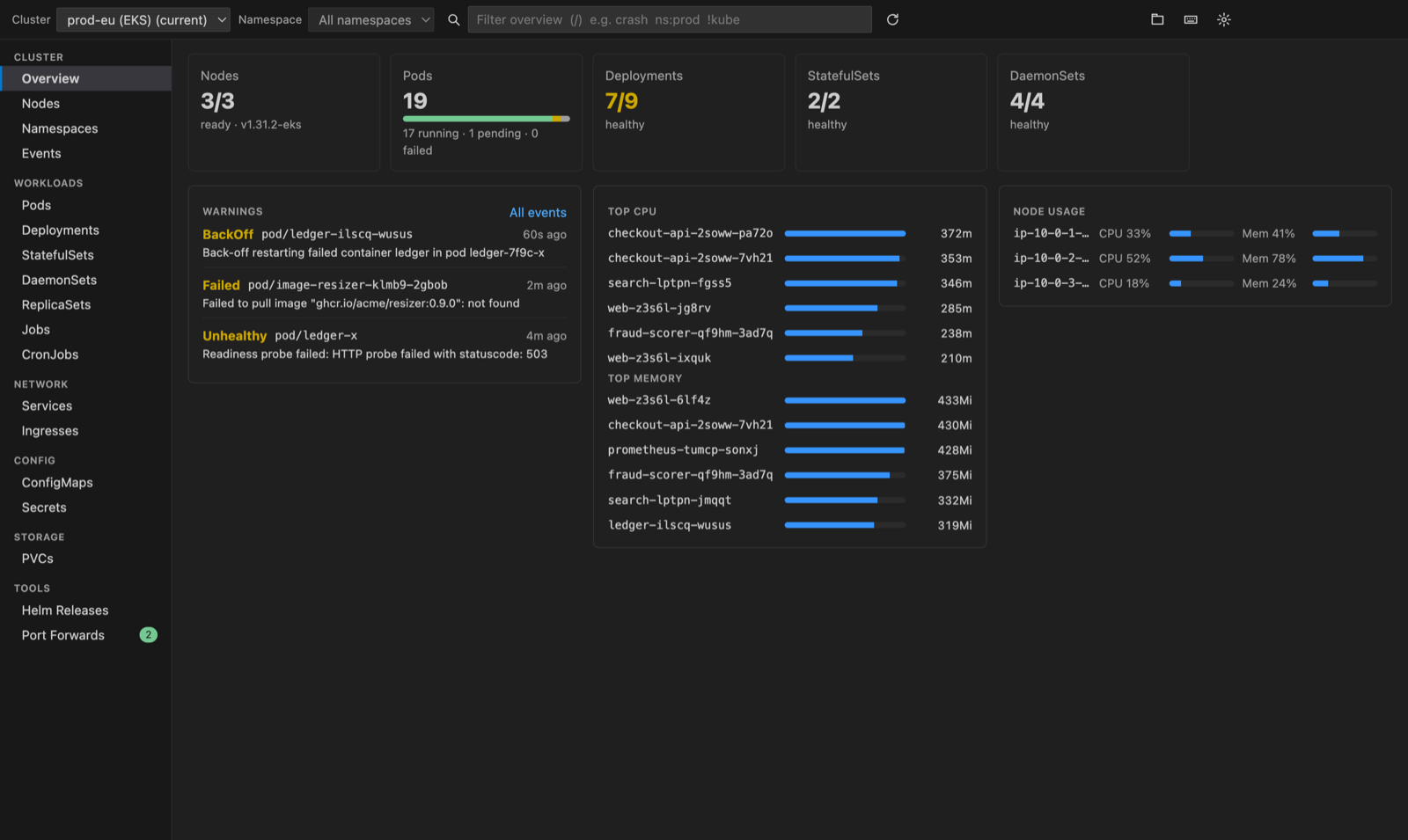Click the CPU 52% bar for ip-10-0-2

click(1201, 259)
